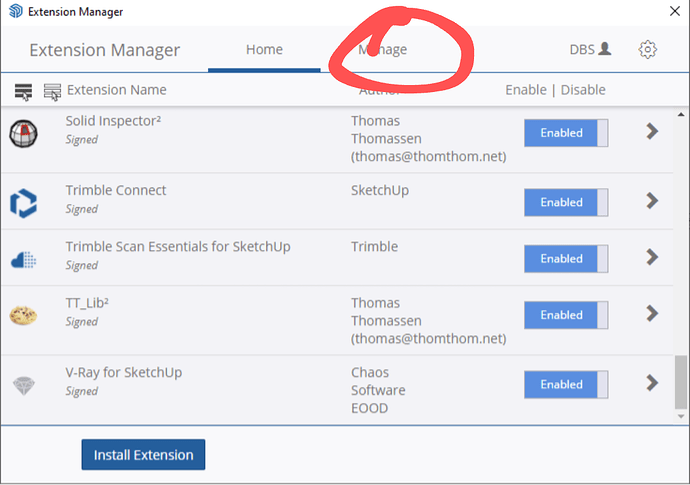The image size is (690, 485).
Task: Click Trimble author of Scan Essentials
Action: click(x=374, y=246)
